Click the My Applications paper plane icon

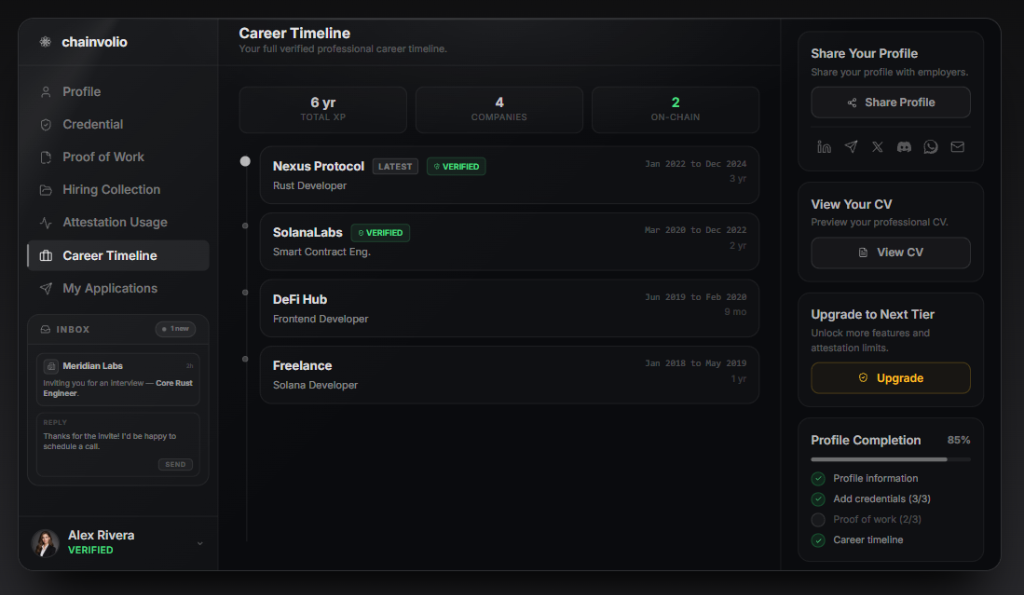click(46, 288)
